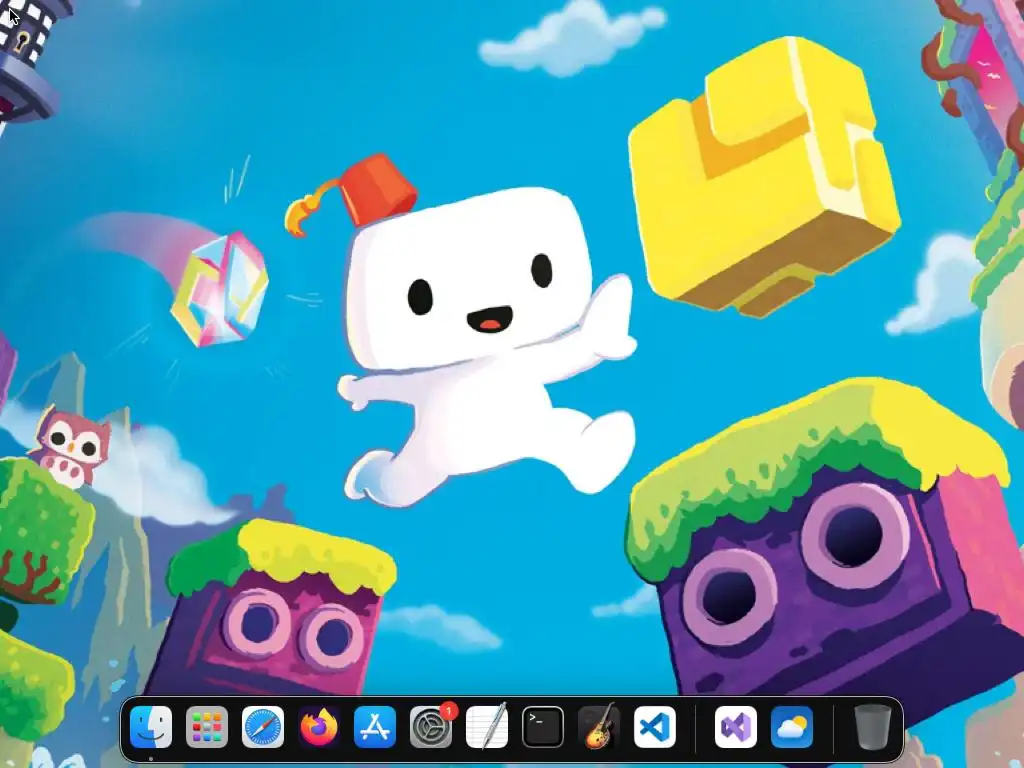The image size is (1024, 768).
Task: Open Finder from the dock
Action: 151,727
